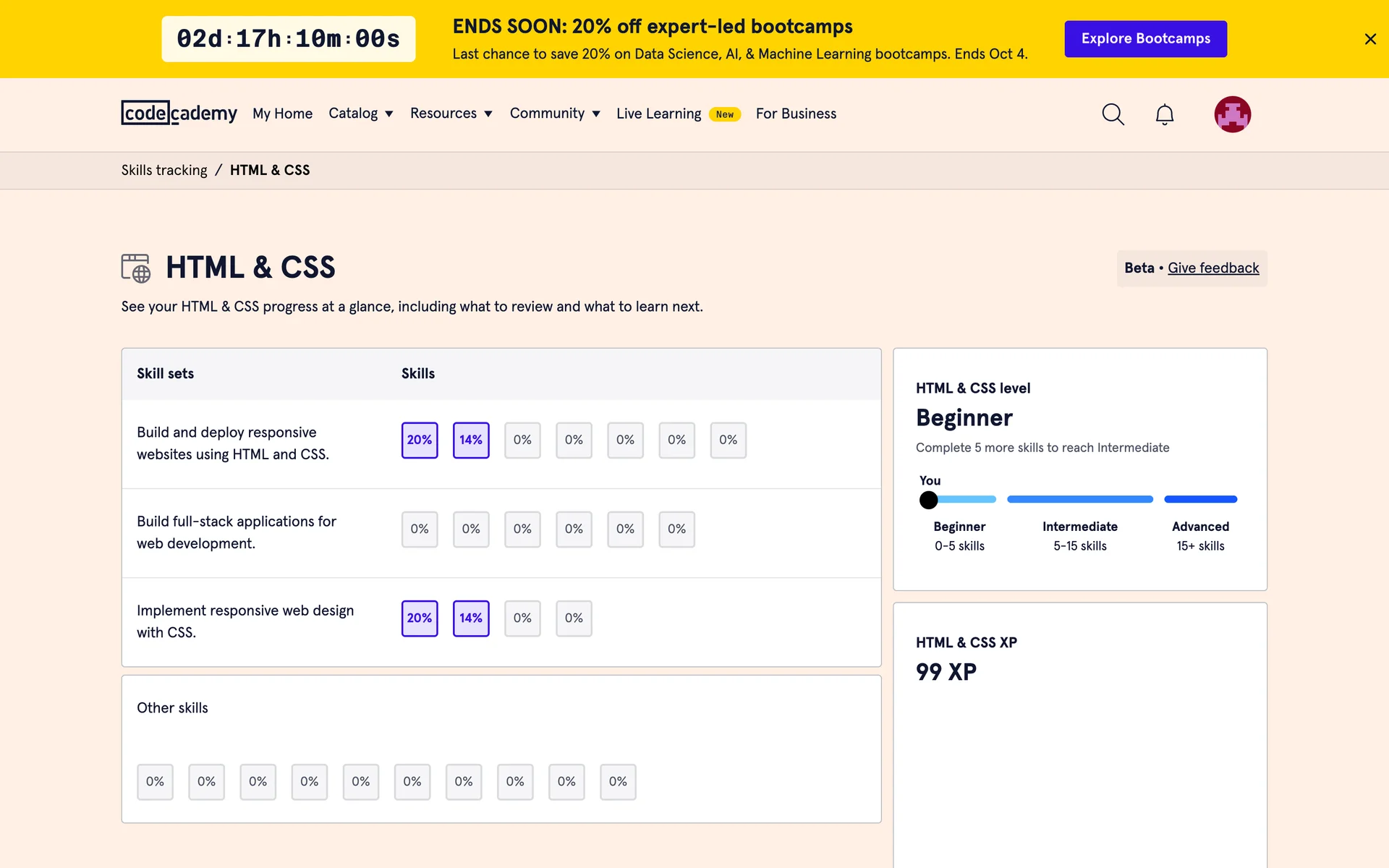Expand the Resources dropdown menu
Image resolution: width=1389 pixels, height=868 pixels.
451,114
